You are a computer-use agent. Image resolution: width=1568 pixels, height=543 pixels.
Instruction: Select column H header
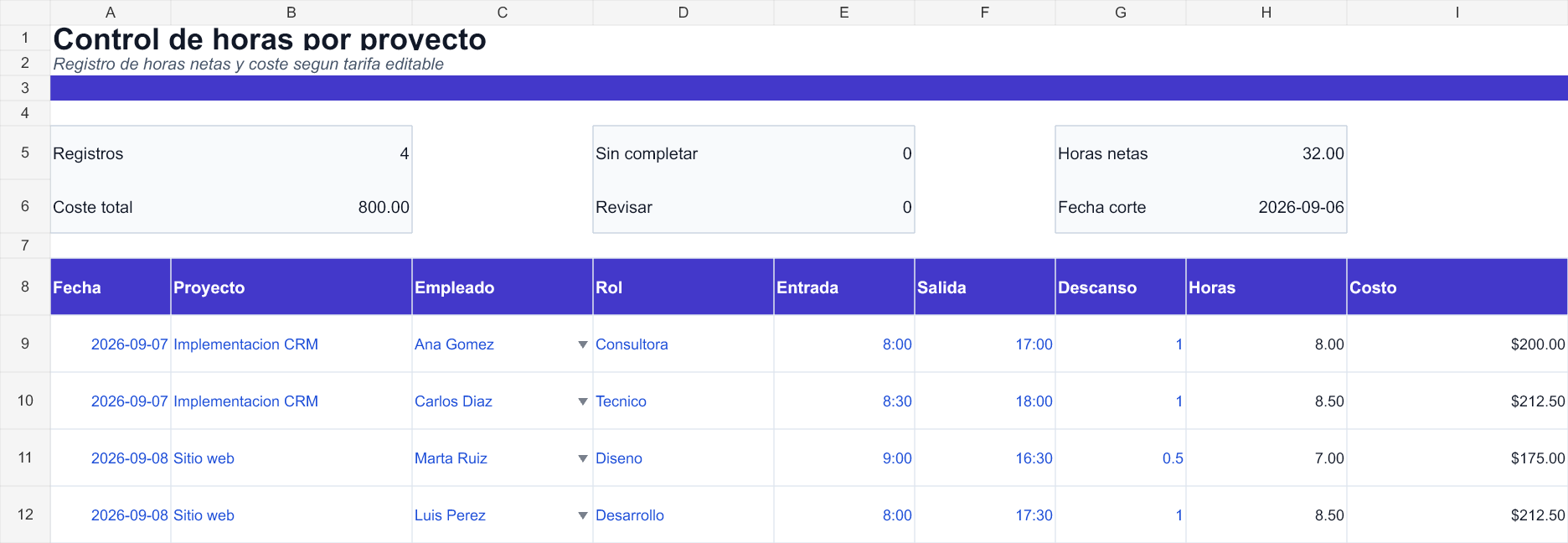tap(1266, 13)
